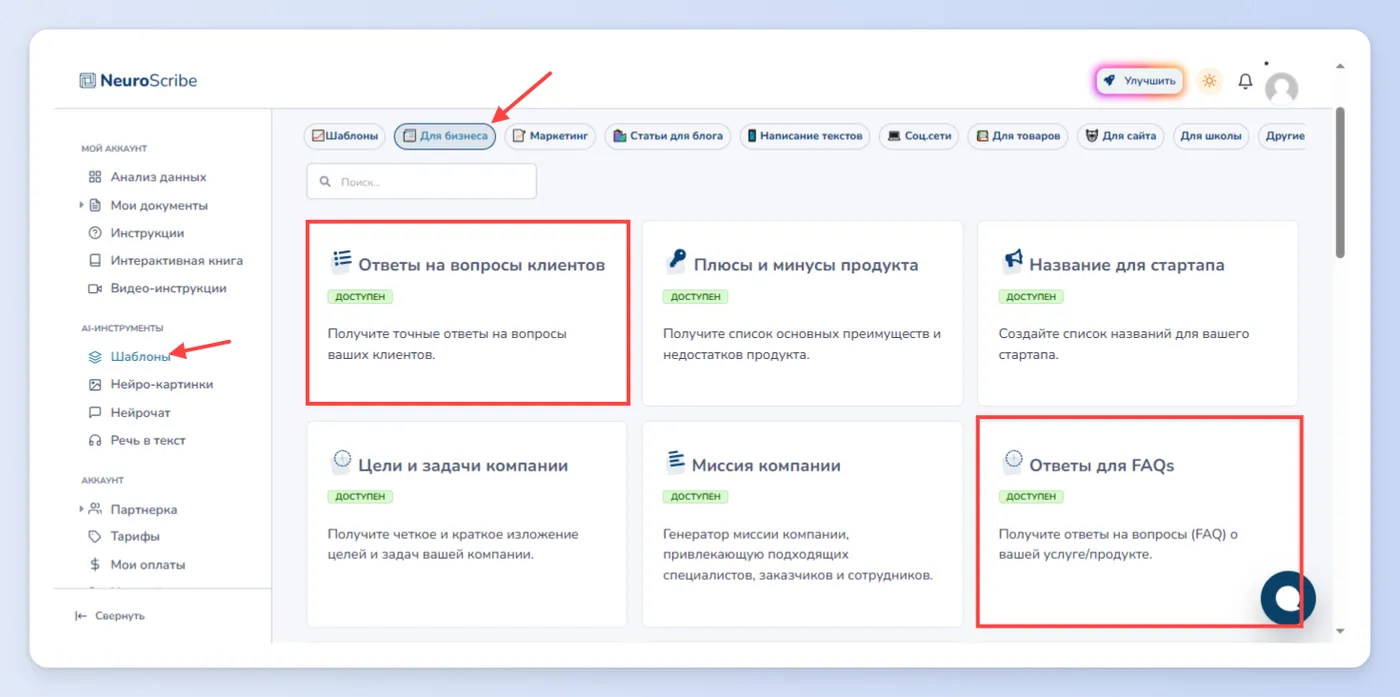The image size is (1400, 697).
Task: Click the Речь в текст headphones icon
Action: point(95,440)
